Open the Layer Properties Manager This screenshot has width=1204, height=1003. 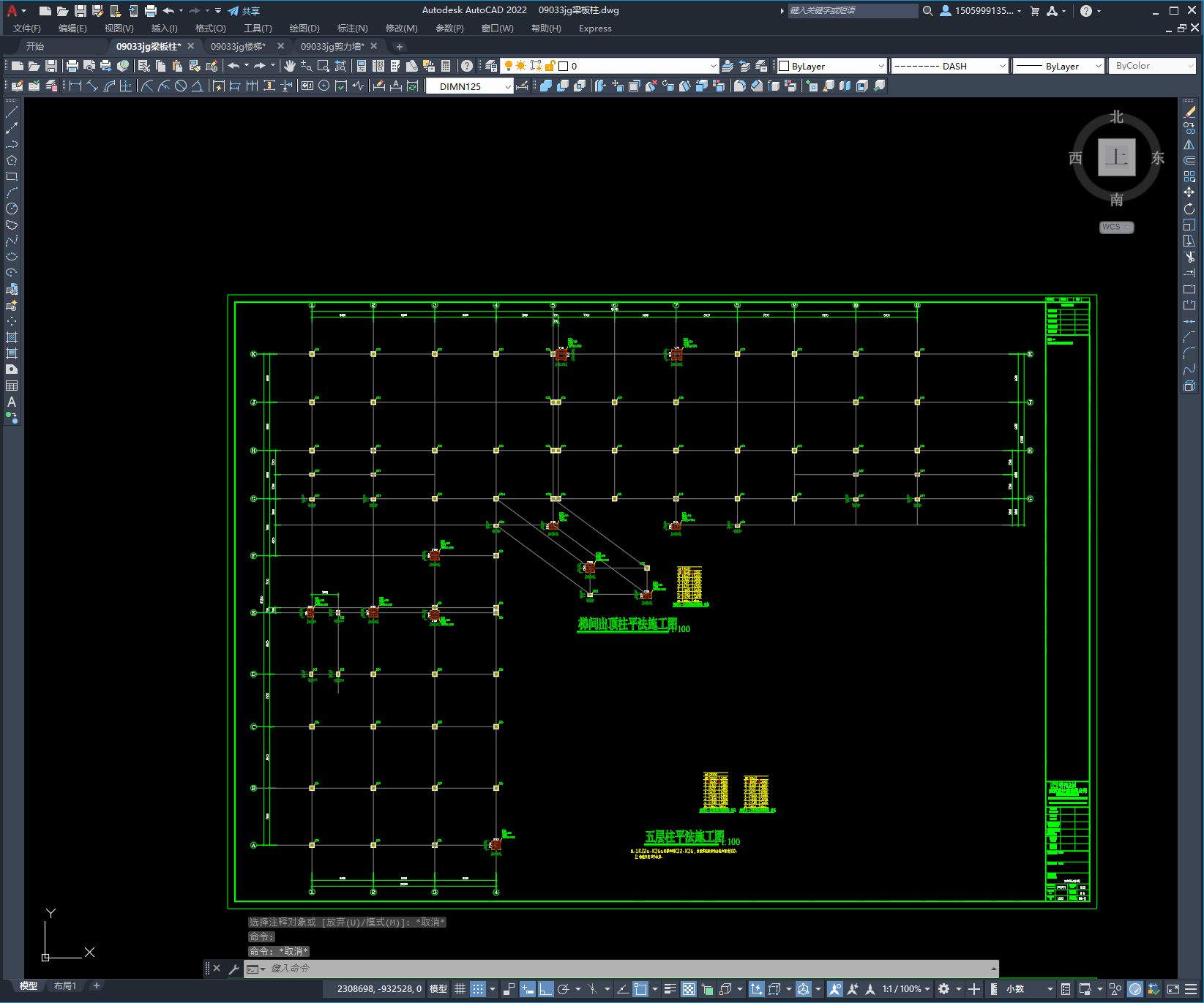491,66
